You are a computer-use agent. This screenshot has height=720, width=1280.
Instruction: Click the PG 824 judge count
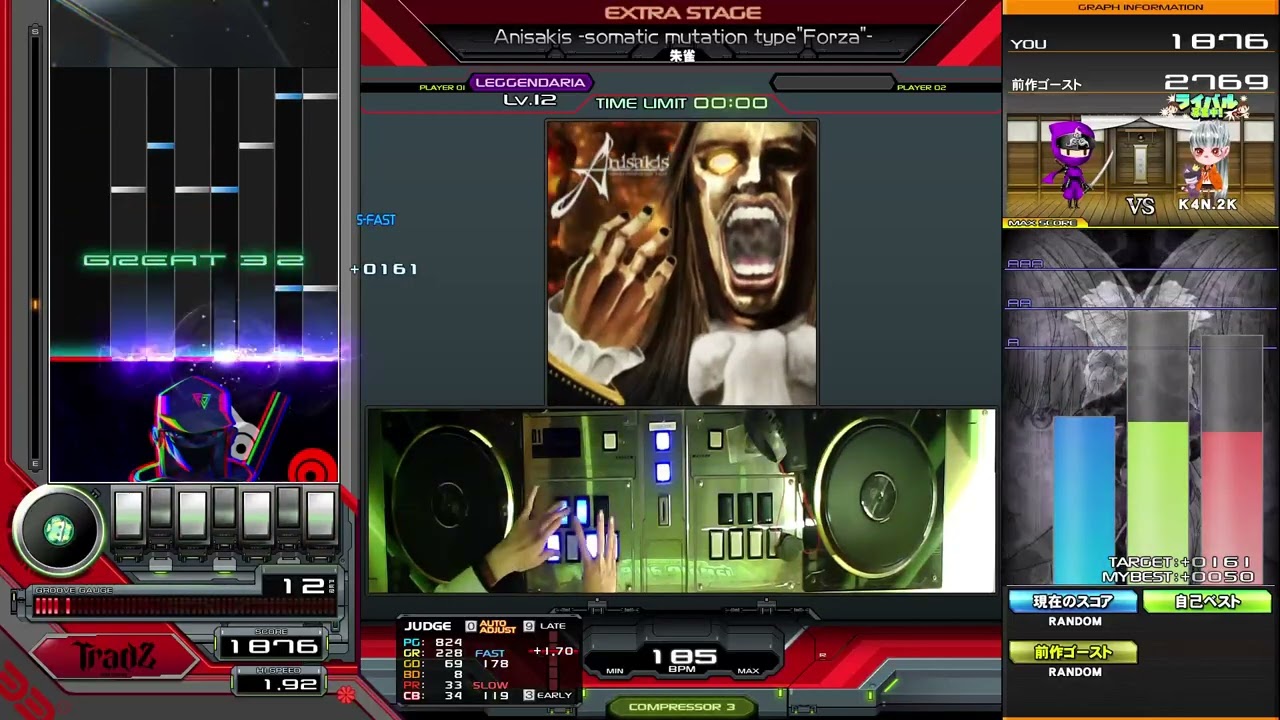point(433,642)
